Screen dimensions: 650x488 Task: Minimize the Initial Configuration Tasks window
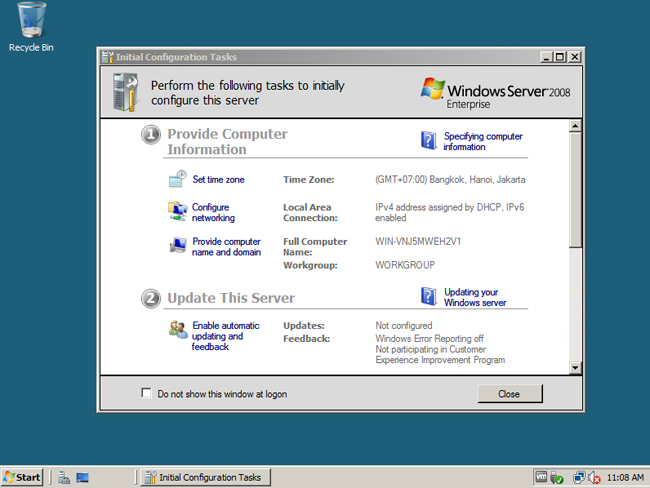[547, 57]
